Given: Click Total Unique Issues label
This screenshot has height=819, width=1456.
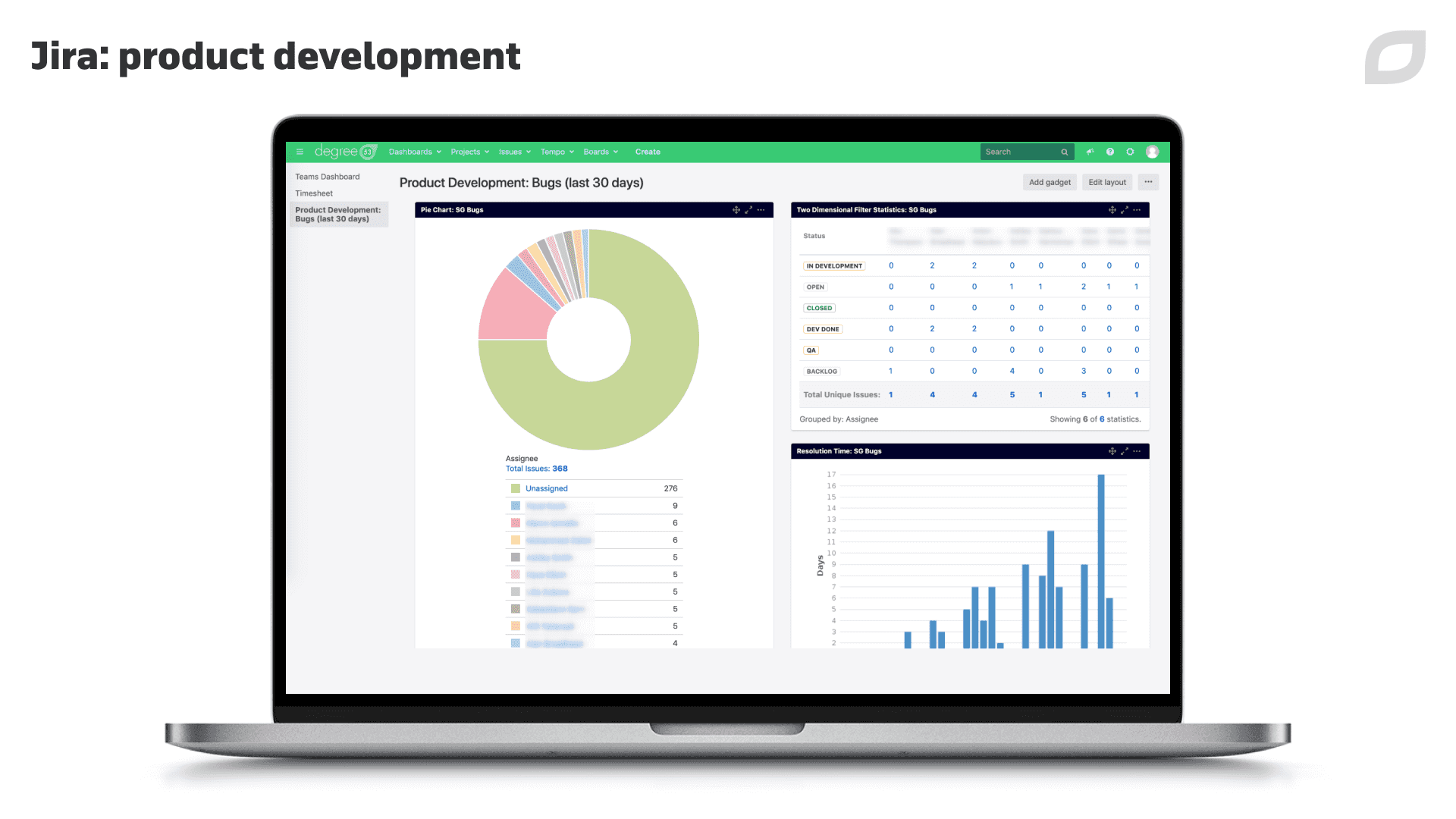Looking at the screenshot, I should point(842,395).
